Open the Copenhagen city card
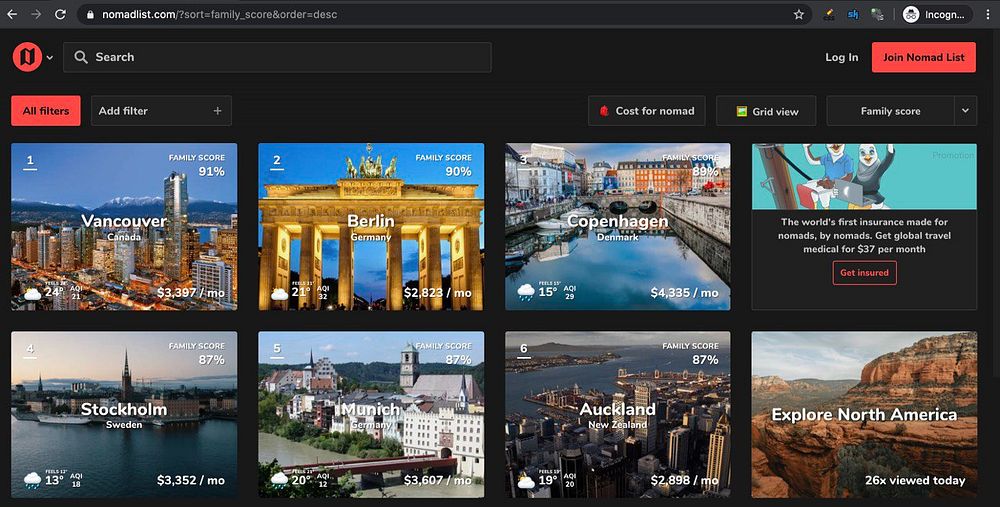 (x=617, y=226)
